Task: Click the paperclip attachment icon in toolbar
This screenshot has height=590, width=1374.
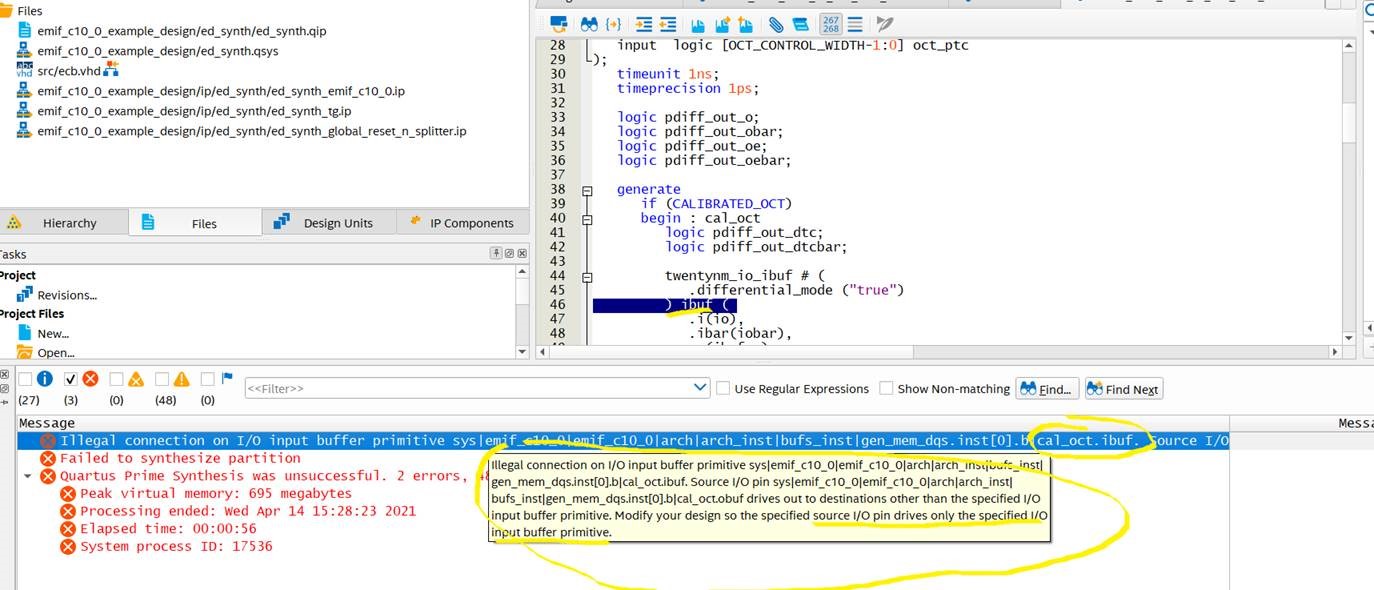Action: 776,23
